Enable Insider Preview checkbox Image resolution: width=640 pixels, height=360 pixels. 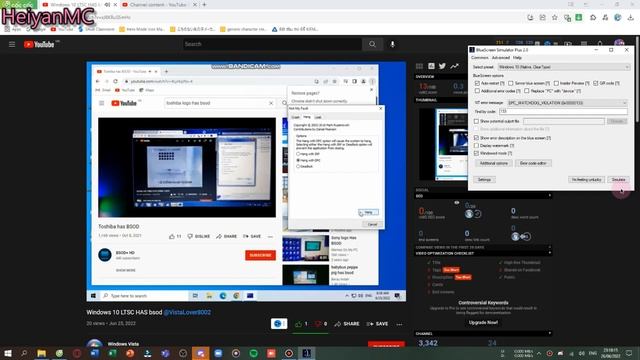coord(556,83)
